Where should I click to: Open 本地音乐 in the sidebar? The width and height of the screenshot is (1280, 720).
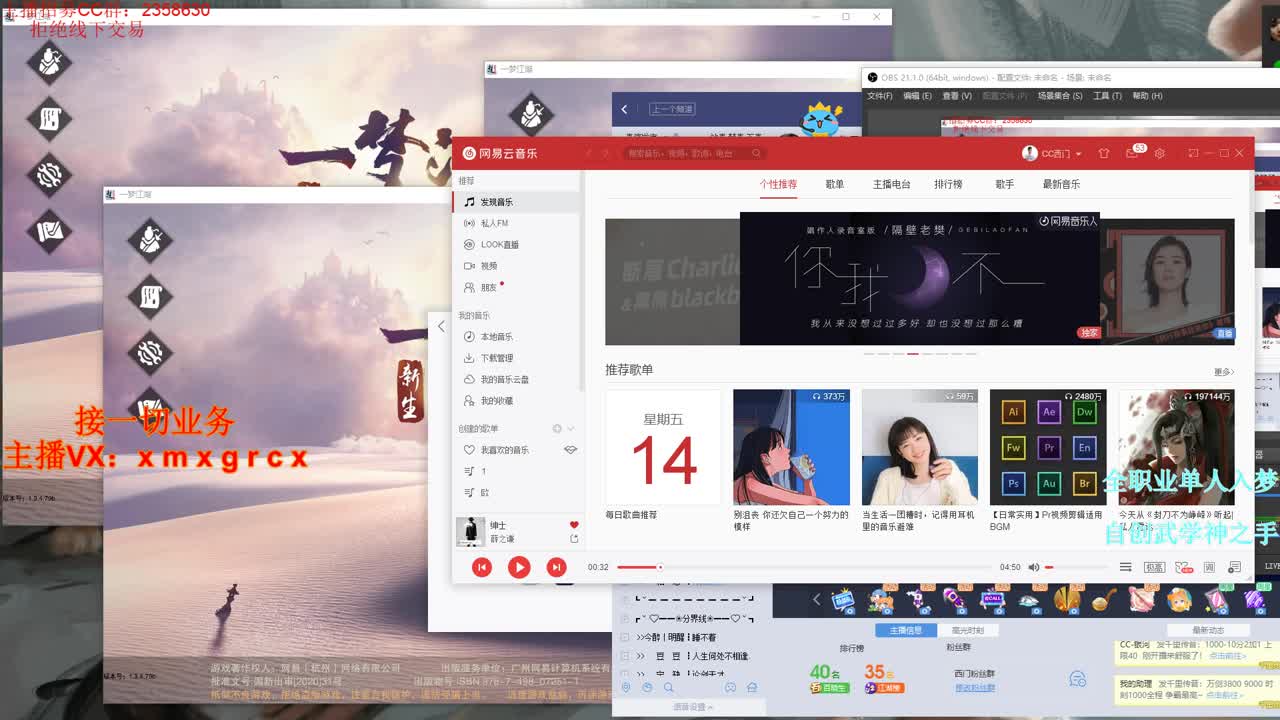[x=515, y=337]
